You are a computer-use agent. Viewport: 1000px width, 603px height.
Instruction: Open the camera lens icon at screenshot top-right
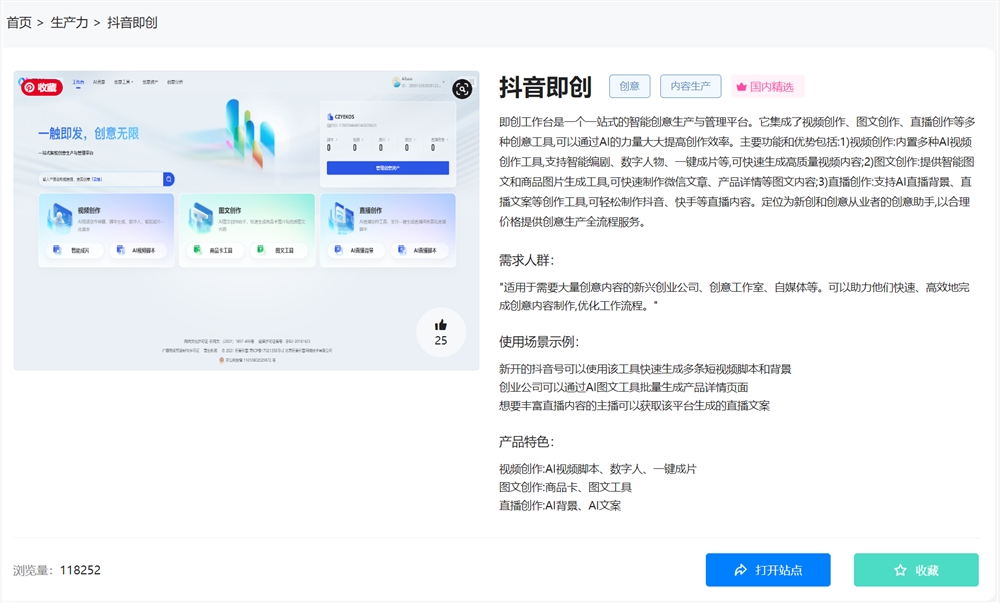(462, 90)
